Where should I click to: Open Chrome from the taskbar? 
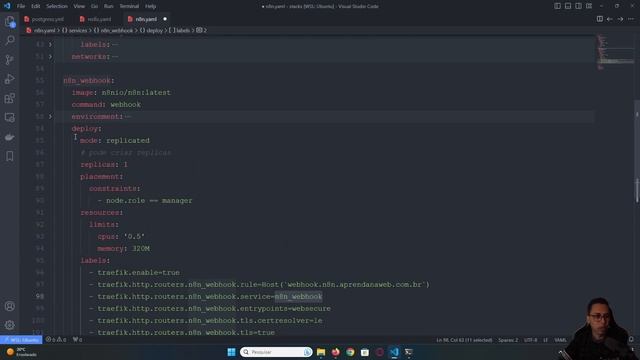click(350, 352)
